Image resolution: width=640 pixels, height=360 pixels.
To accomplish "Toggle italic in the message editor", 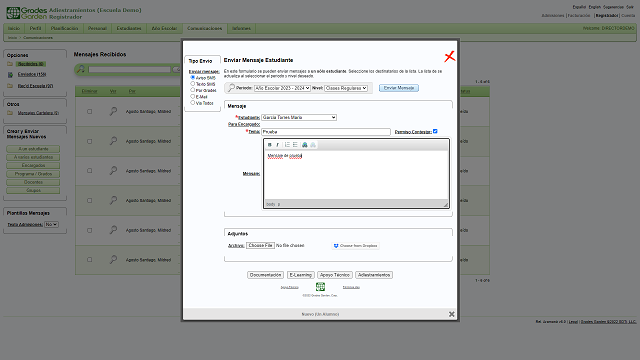I will click(278, 145).
